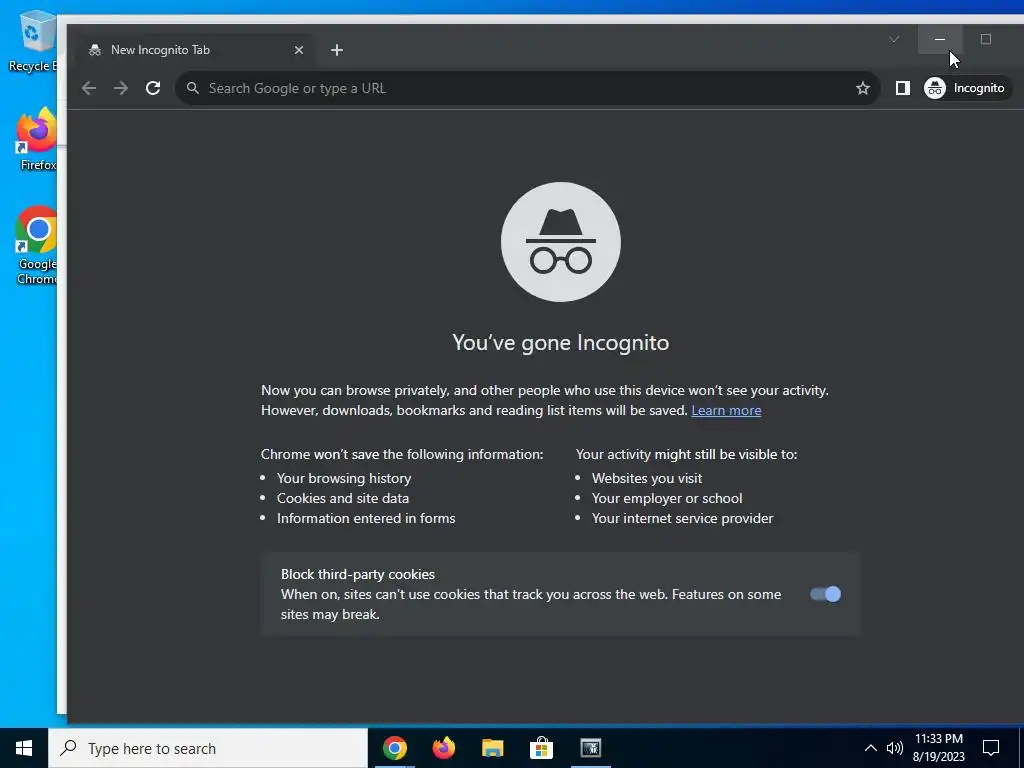Open the Learn more link
The width and height of the screenshot is (1024, 768).
click(x=726, y=410)
